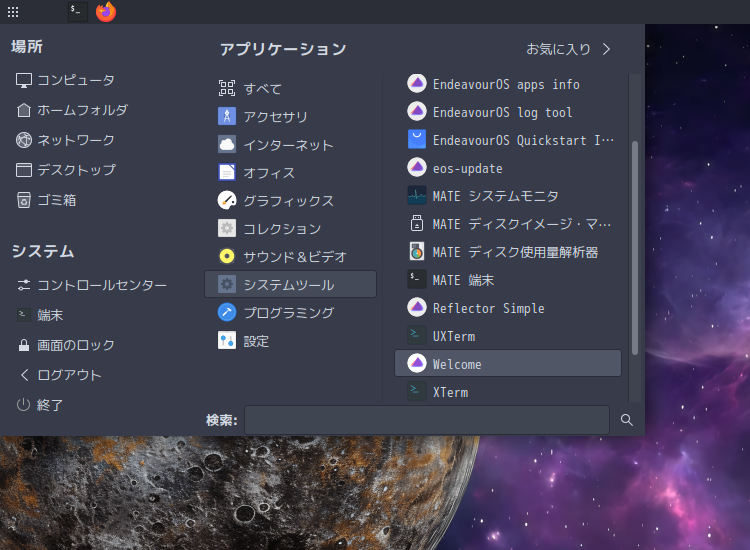Image resolution: width=750 pixels, height=550 pixels.
Task: Open MATE ディスクイメージ・マウンター entry
Action: (507, 224)
